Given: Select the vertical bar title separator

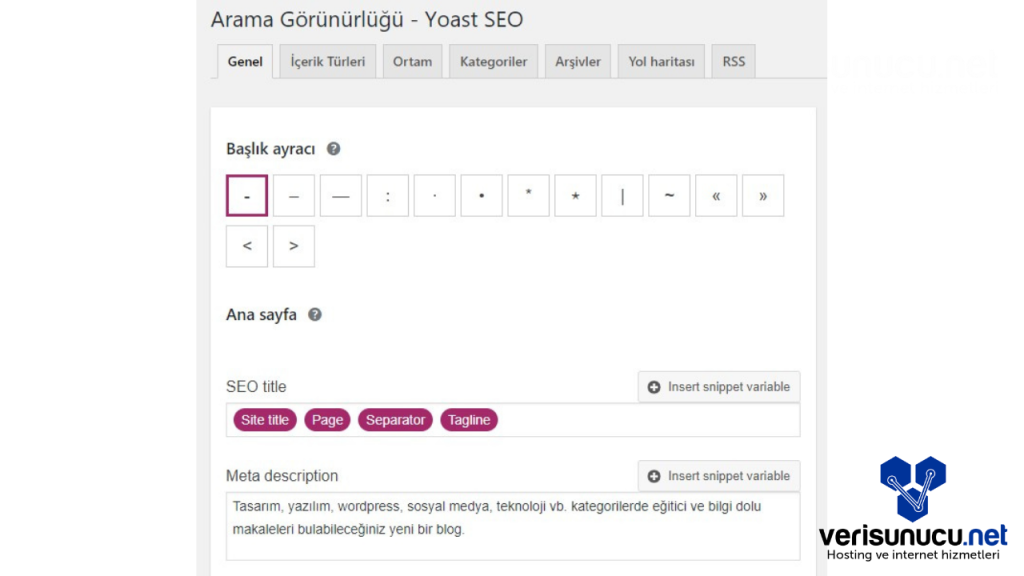Looking at the screenshot, I should click(623, 196).
